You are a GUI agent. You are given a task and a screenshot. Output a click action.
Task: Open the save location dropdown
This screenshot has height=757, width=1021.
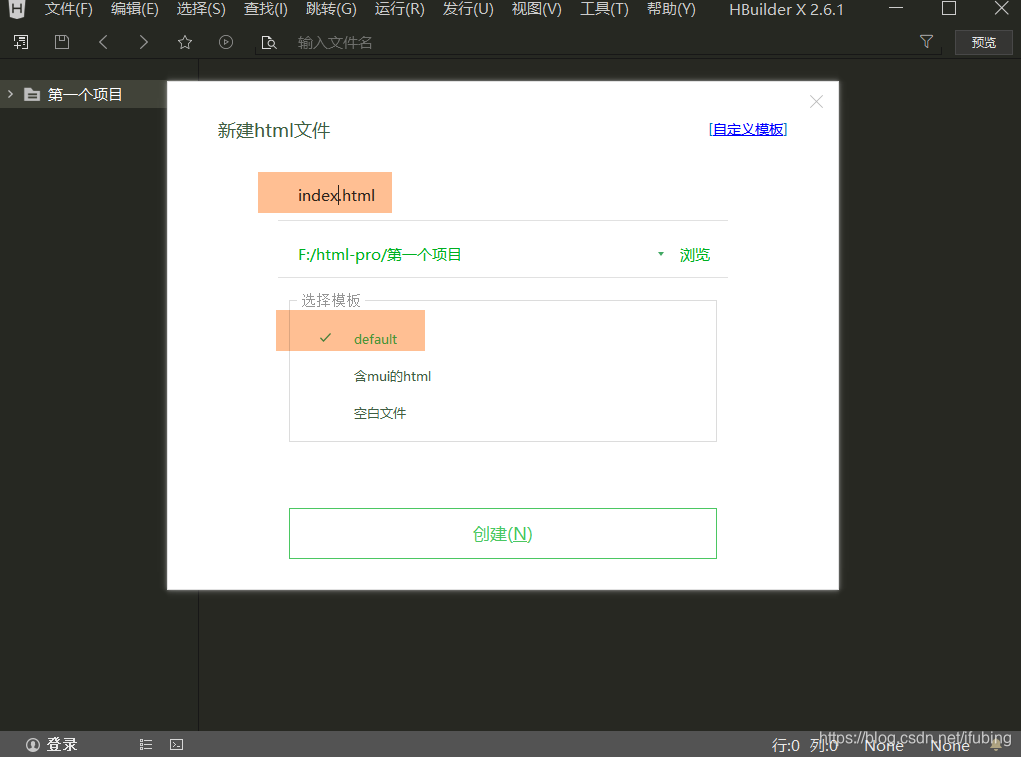660,254
